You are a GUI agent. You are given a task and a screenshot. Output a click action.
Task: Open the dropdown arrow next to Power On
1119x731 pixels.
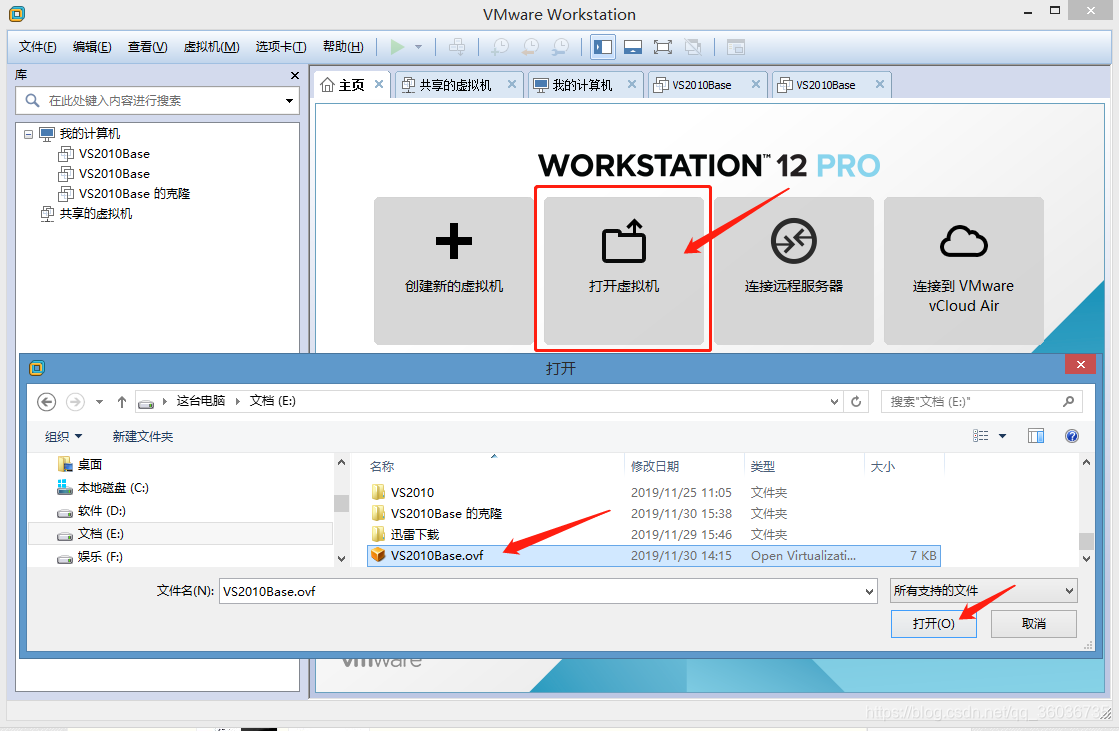[419, 47]
